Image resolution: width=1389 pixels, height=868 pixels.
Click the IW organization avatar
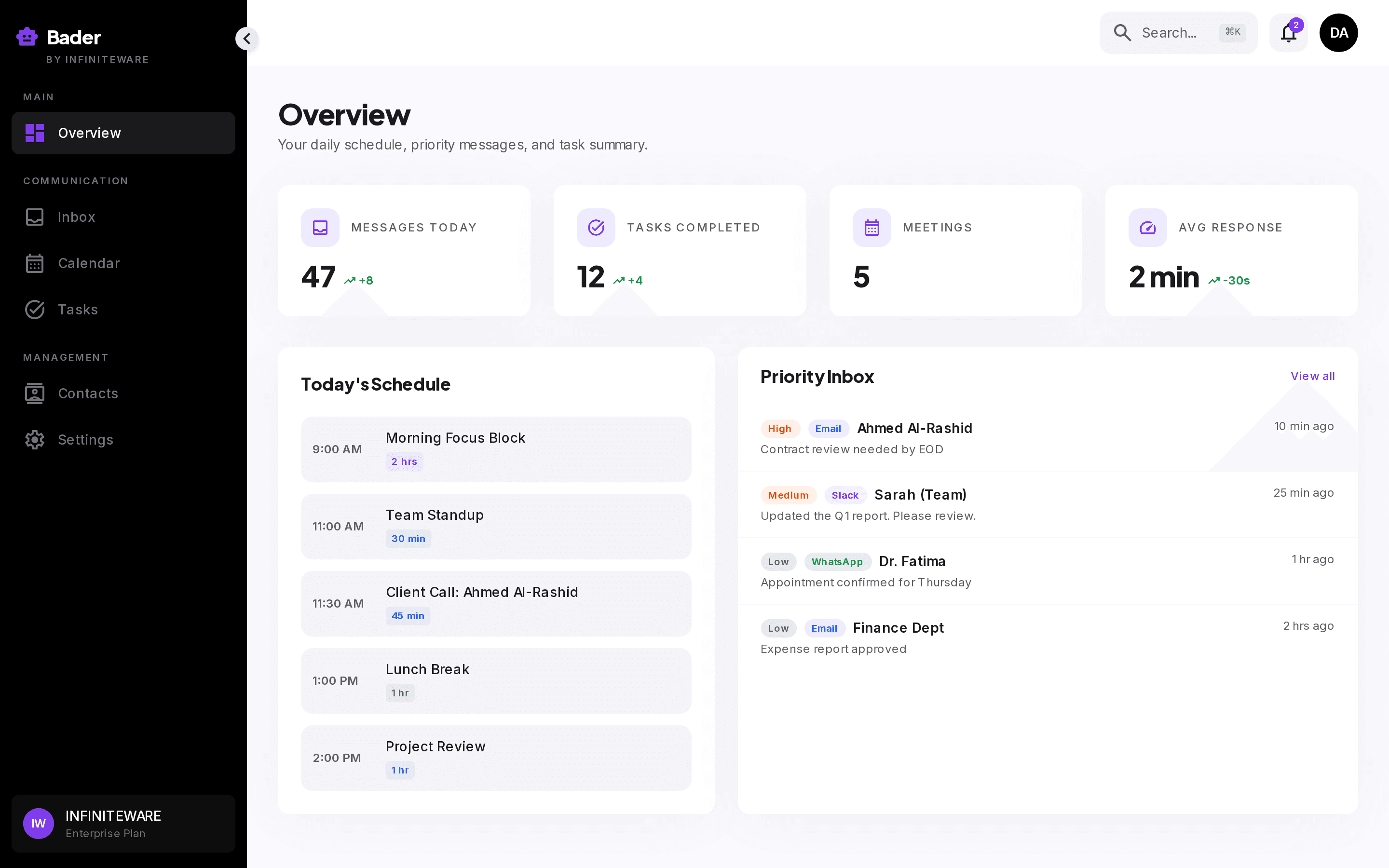[39, 823]
